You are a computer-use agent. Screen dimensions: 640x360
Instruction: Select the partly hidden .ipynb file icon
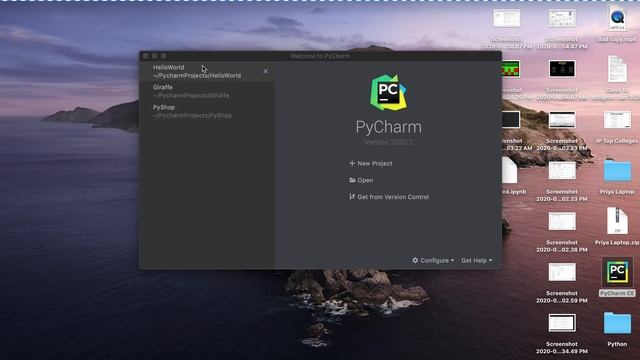[509, 171]
